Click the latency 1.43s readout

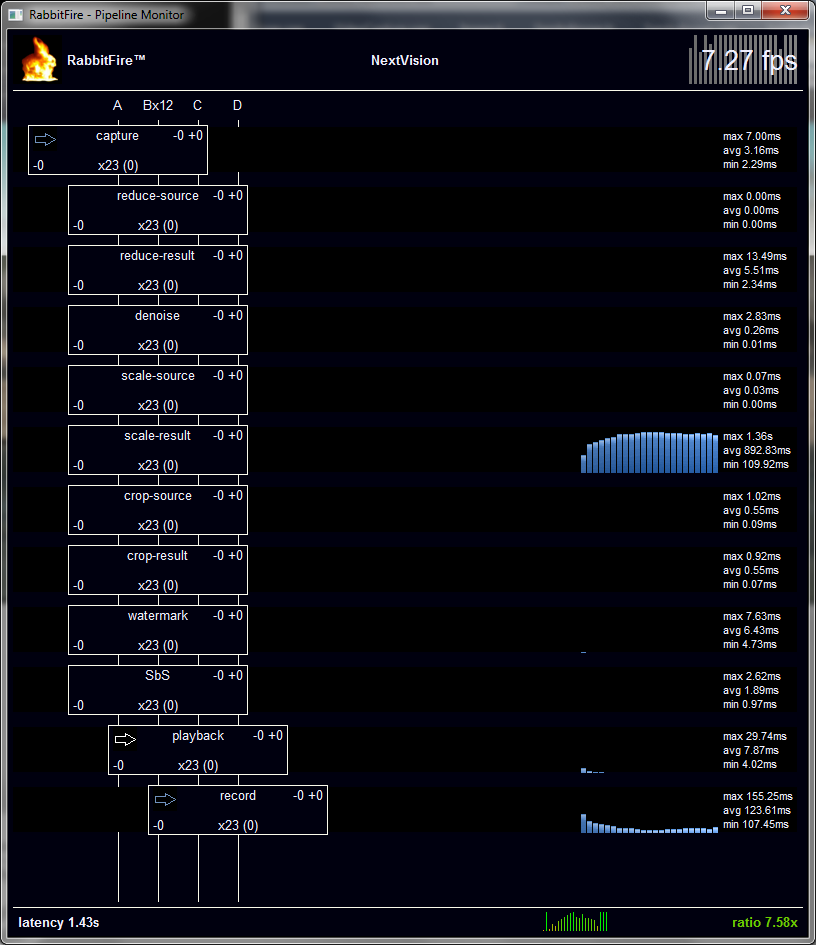[x=59, y=922]
